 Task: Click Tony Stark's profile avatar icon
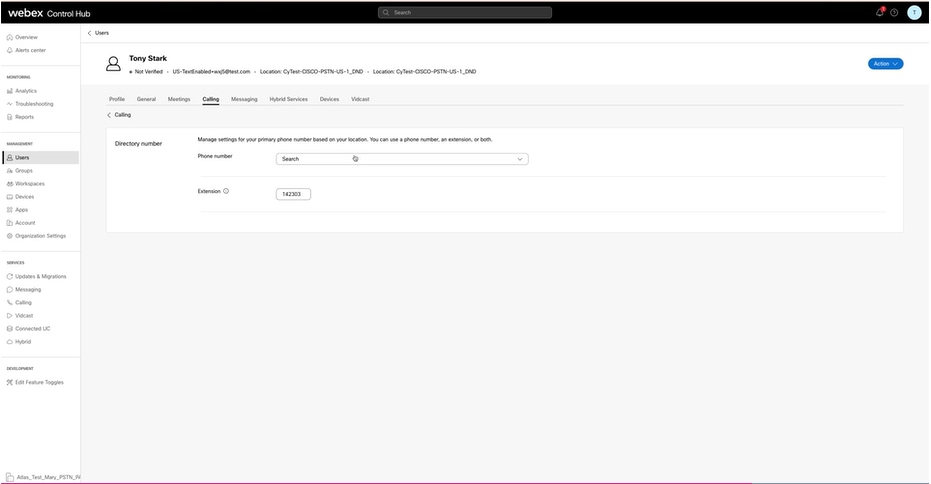[113, 64]
